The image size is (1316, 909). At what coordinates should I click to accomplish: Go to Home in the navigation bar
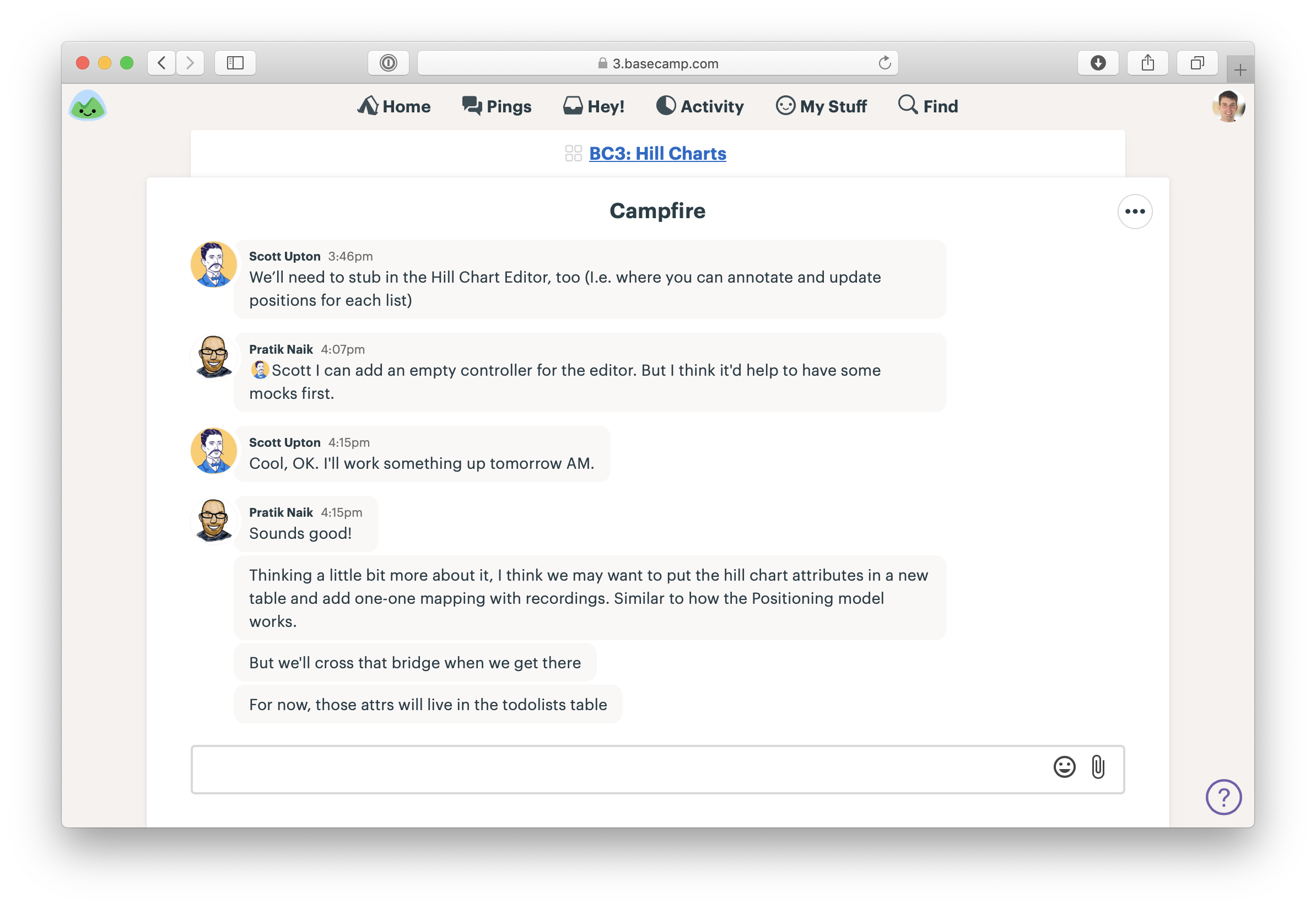coord(394,106)
